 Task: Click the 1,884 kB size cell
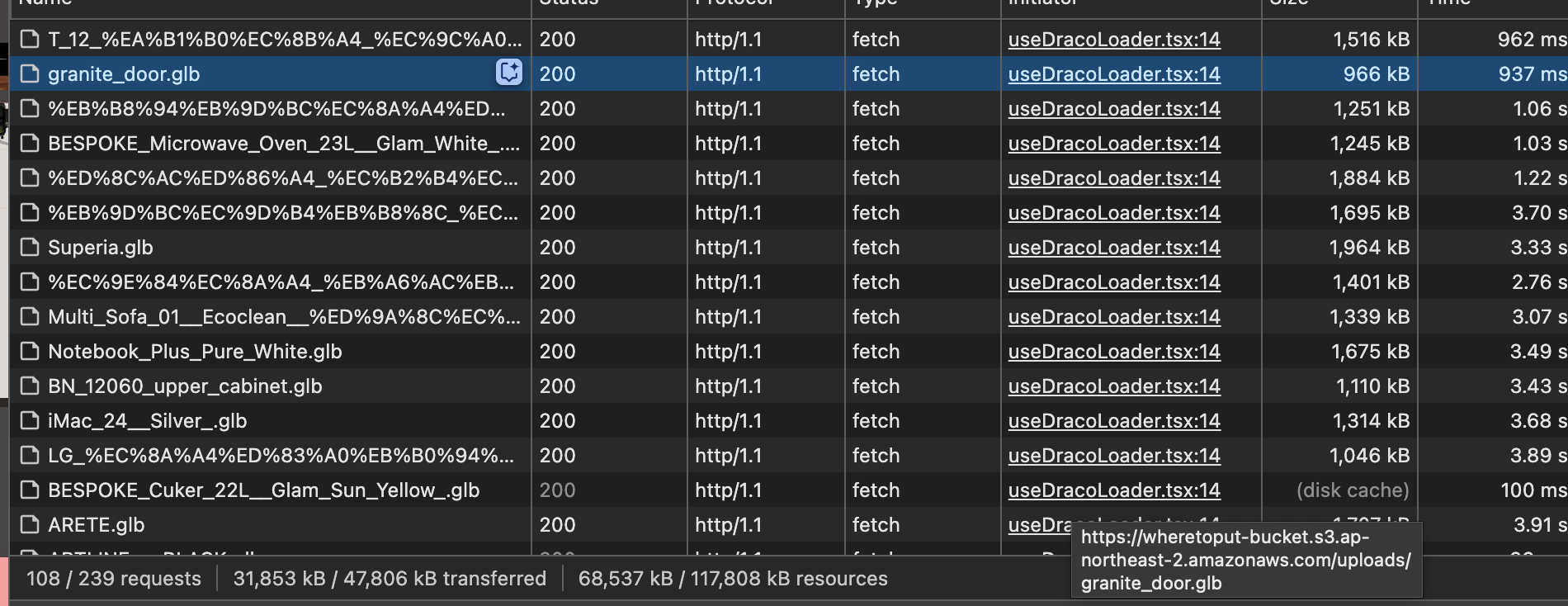(x=1369, y=178)
